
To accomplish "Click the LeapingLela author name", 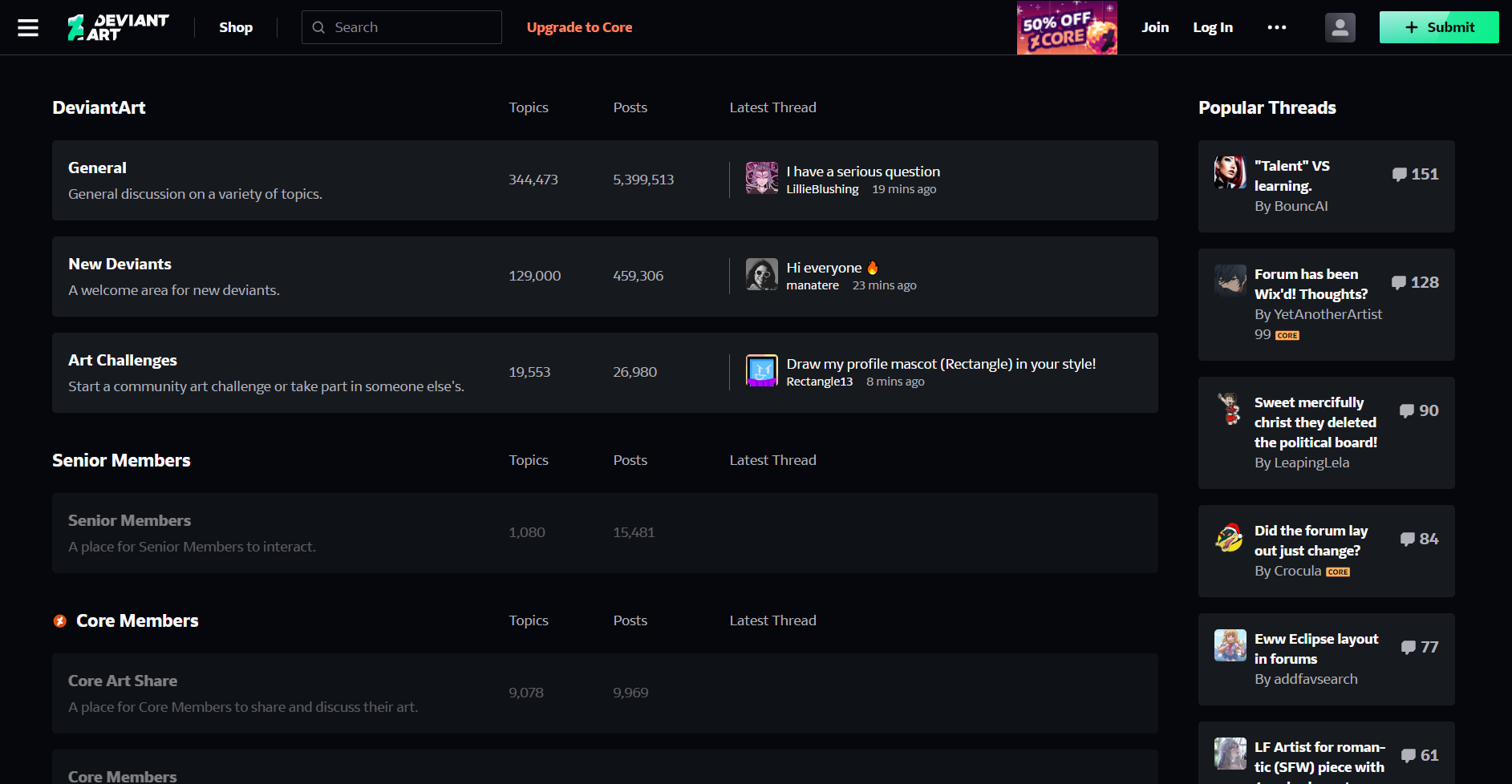I will click(x=1311, y=463).
